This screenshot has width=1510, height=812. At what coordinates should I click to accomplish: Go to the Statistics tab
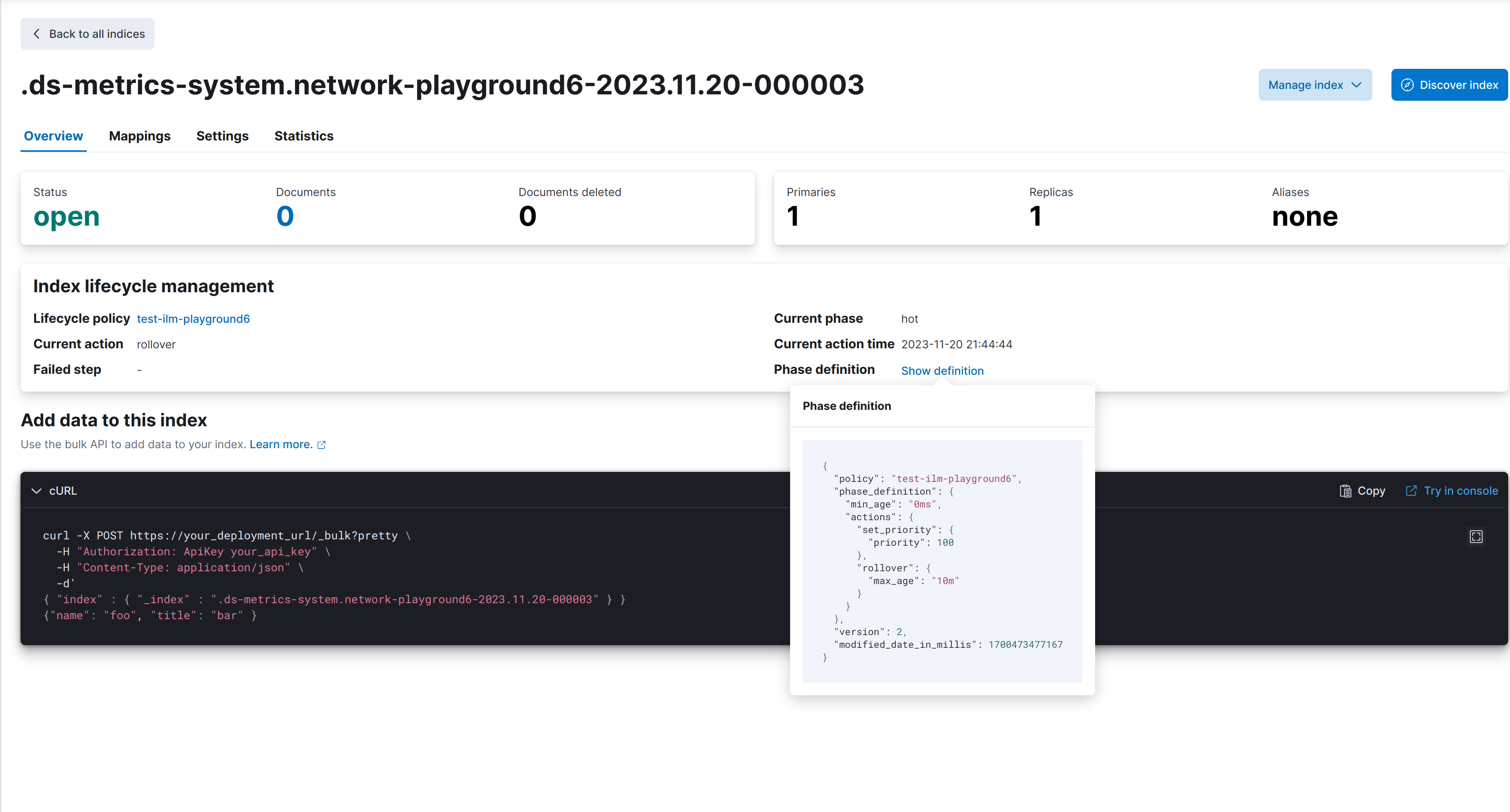[304, 136]
